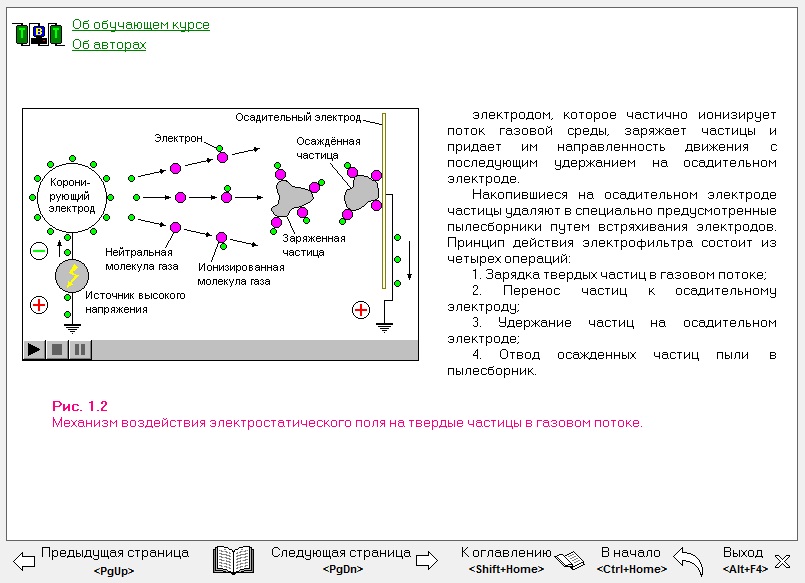This screenshot has width=805, height=583.
Task: Click 'Выход' to exit
Action: (743, 553)
